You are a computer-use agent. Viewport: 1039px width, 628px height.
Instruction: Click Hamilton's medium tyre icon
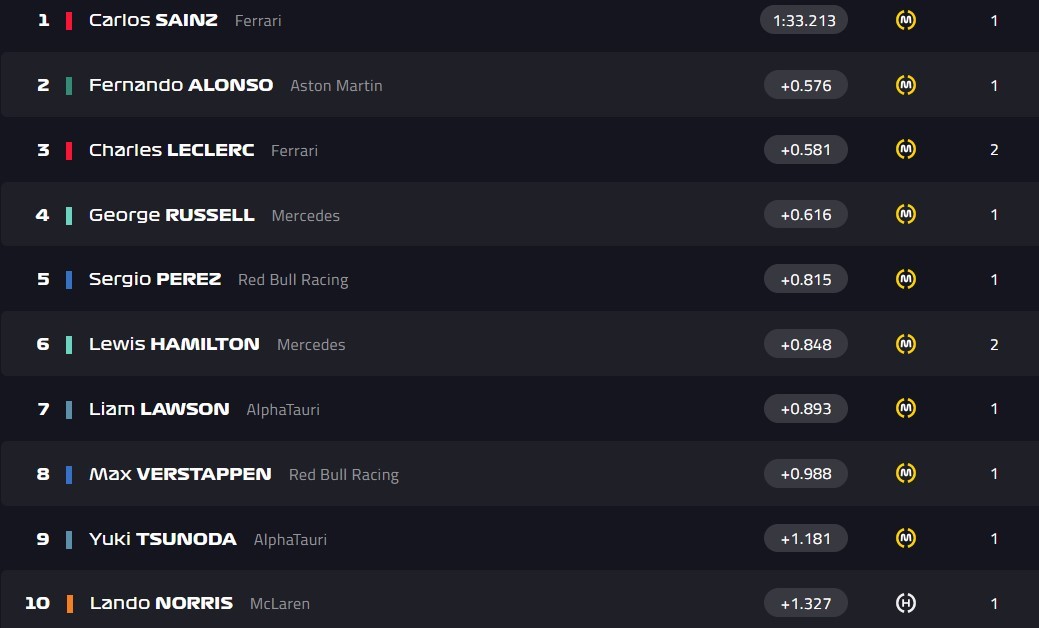(905, 344)
